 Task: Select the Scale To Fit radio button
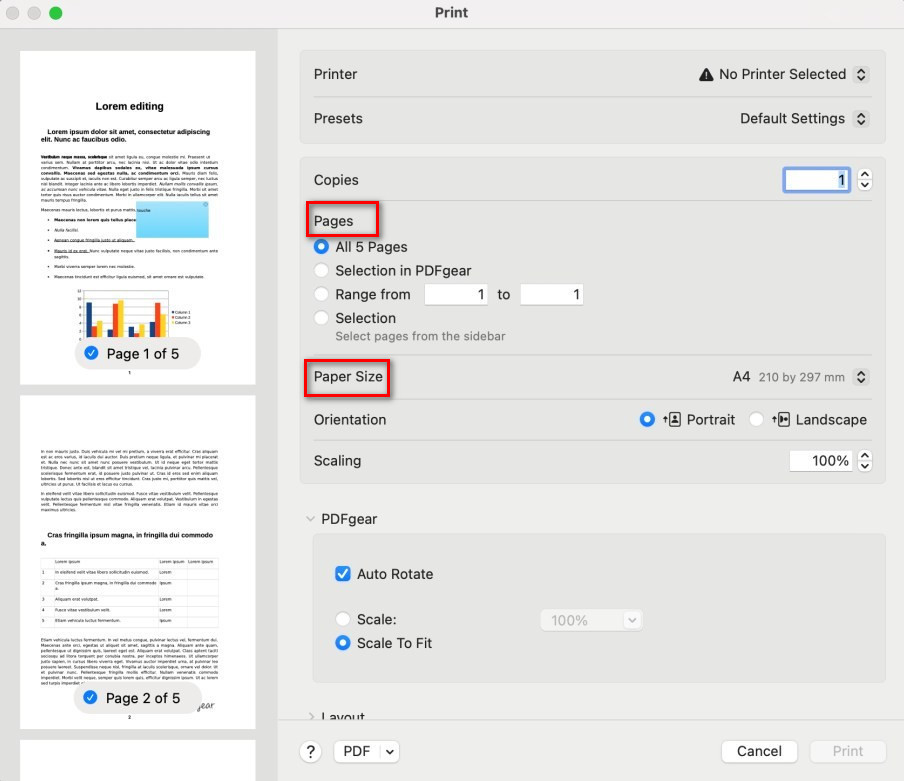pos(342,643)
